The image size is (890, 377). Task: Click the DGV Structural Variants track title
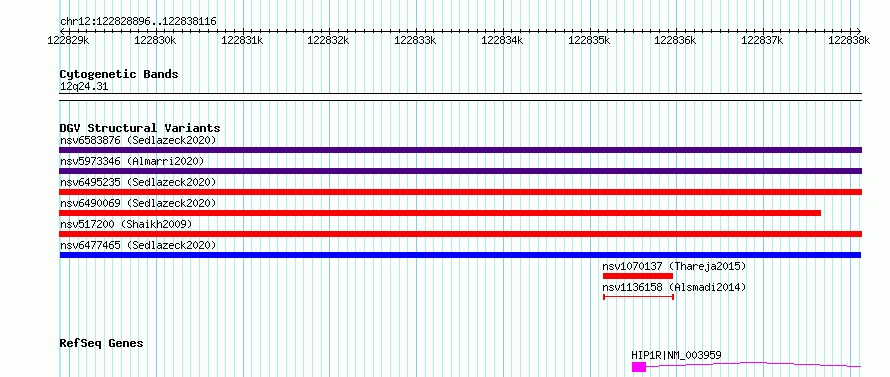pyautogui.click(x=140, y=128)
